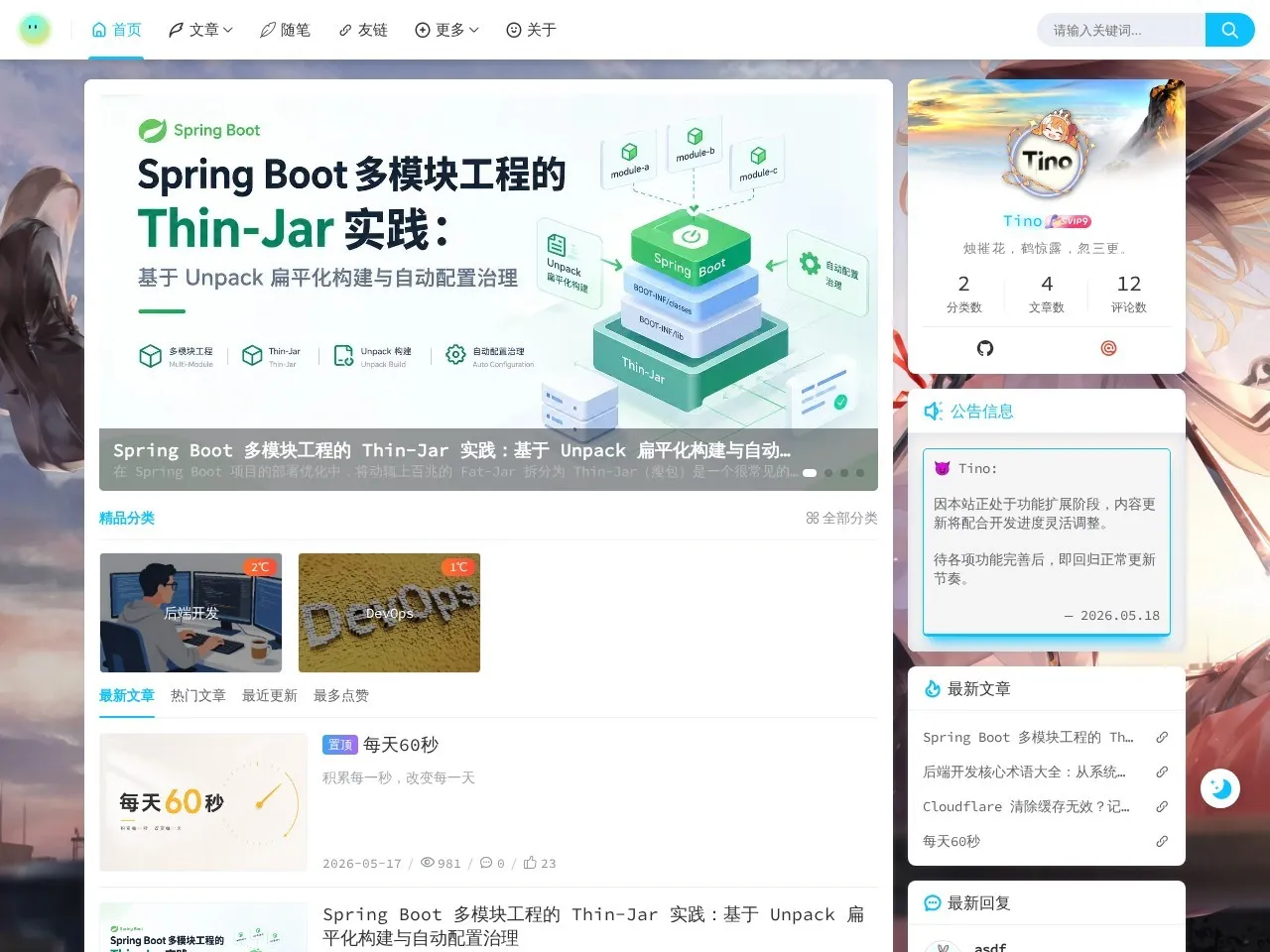The width and height of the screenshot is (1270, 952).
Task: Switch to the 热门文章 tab
Action: coord(198,695)
